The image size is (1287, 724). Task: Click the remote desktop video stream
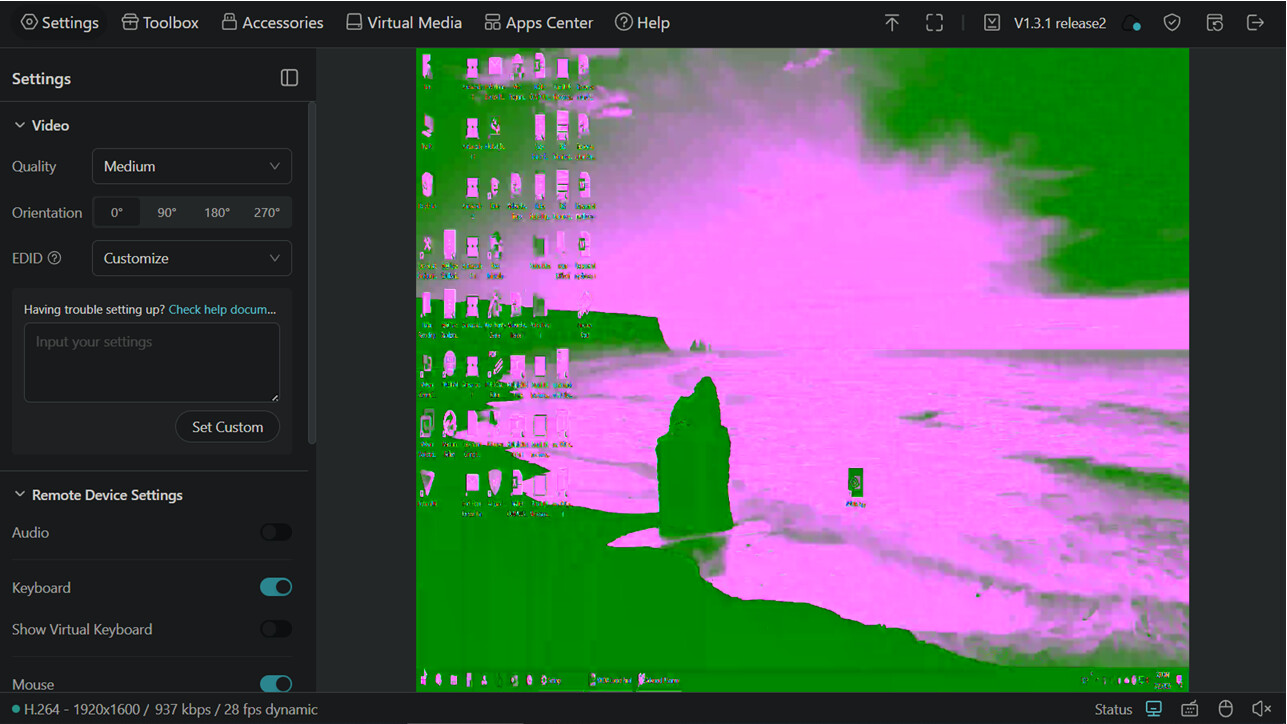tap(802, 369)
